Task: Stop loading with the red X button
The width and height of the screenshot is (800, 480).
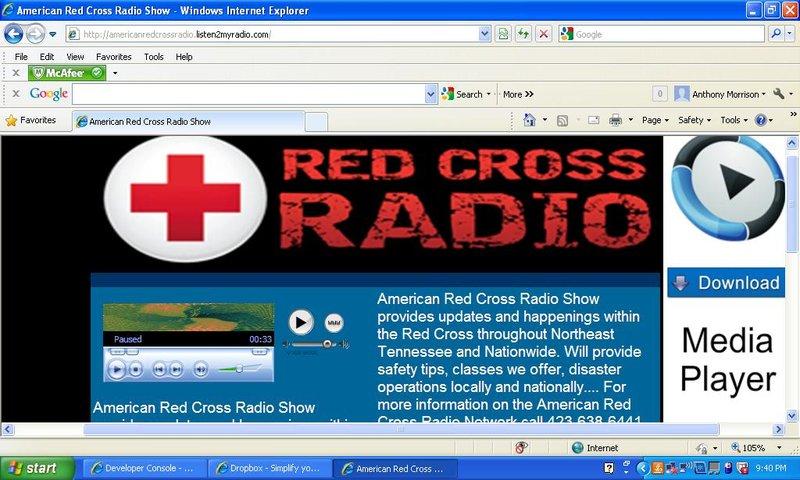Action: coord(544,34)
